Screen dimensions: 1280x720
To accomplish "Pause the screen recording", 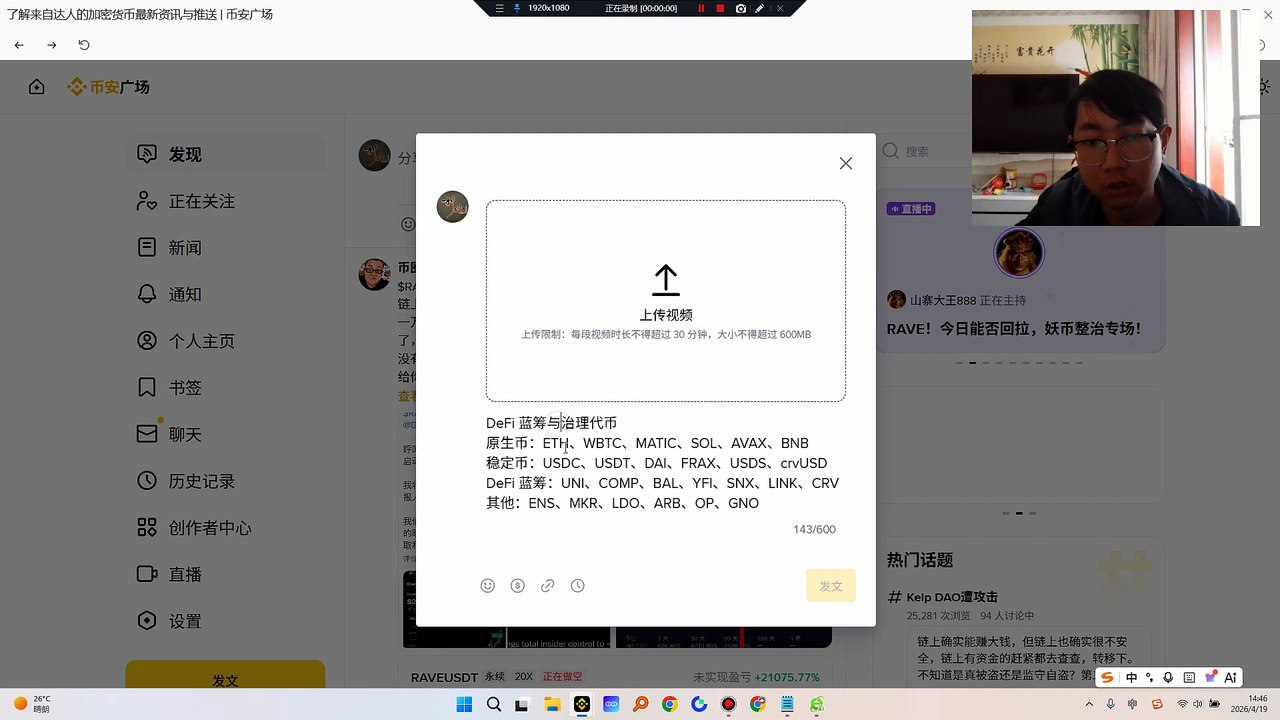I will 701,8.
